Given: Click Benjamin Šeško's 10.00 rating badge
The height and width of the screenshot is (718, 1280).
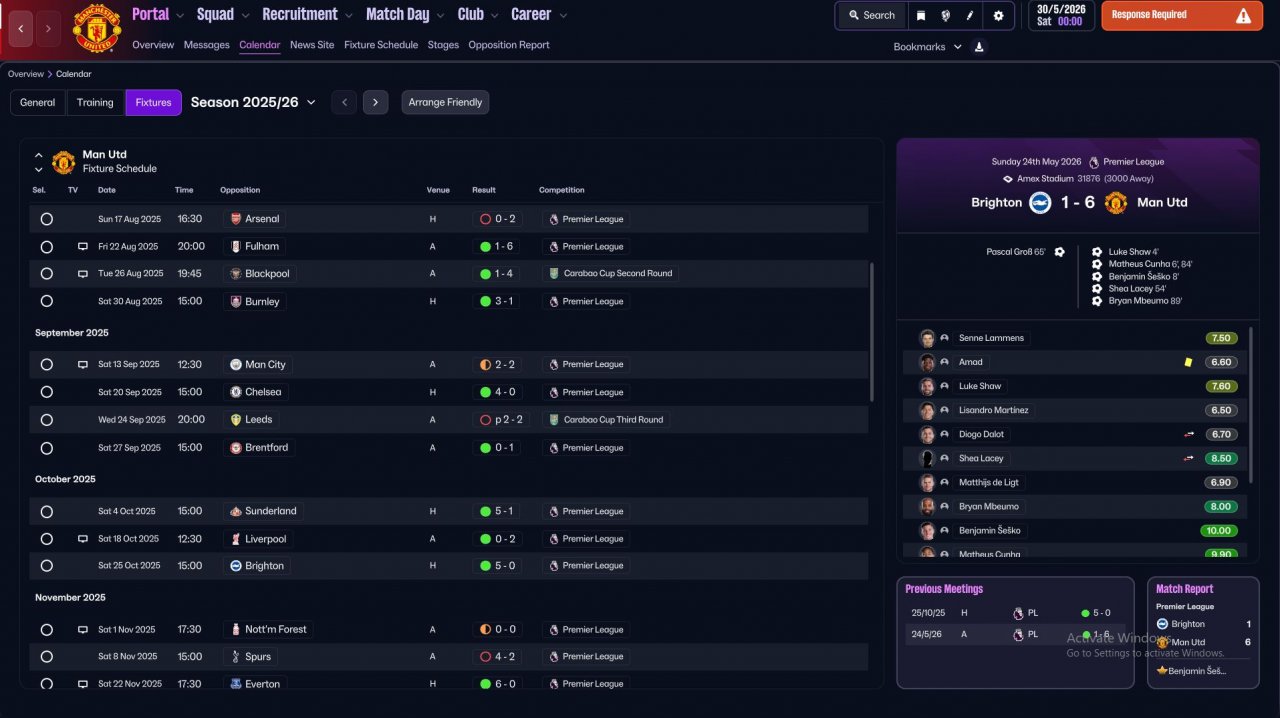Looking at the screenshot, I should click(1219, 530).
